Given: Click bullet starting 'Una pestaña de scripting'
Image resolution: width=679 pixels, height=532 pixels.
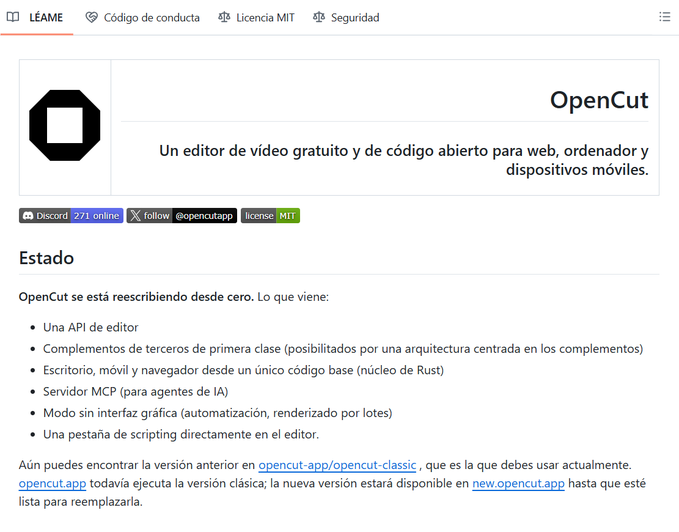Looking at the screenshot, I should (x=181, y=434).
